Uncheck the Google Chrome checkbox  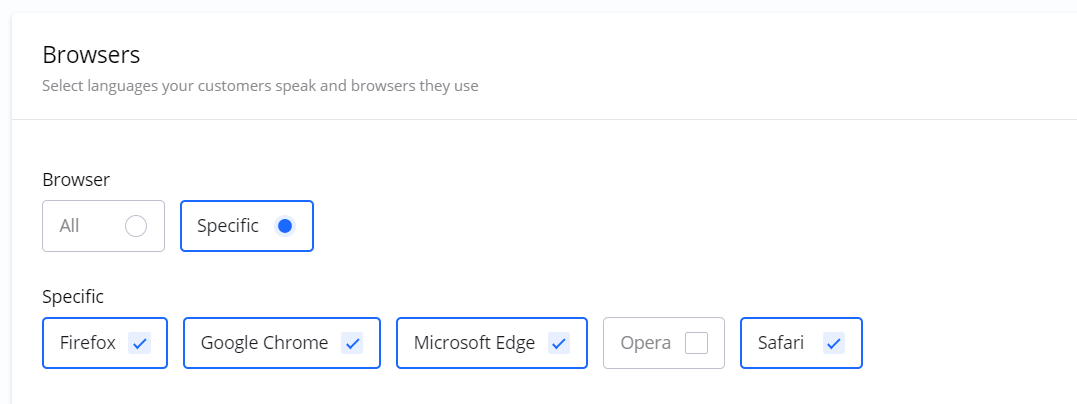pos(352,343)
